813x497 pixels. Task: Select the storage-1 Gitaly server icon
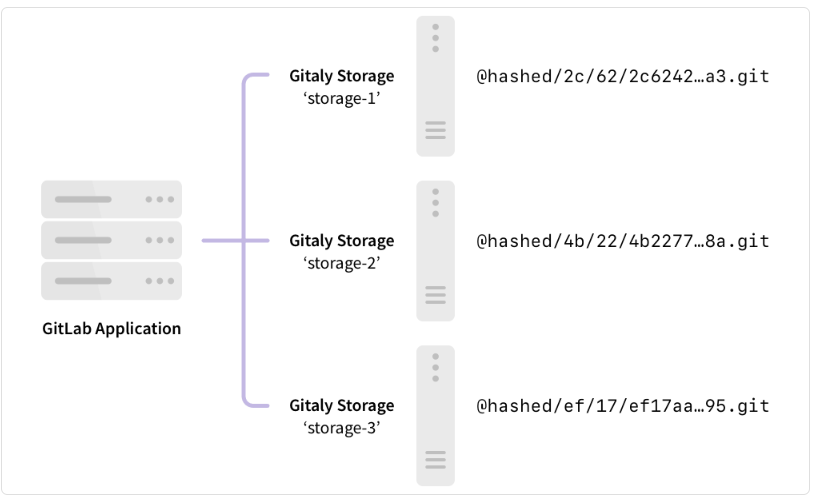(435, 86)
